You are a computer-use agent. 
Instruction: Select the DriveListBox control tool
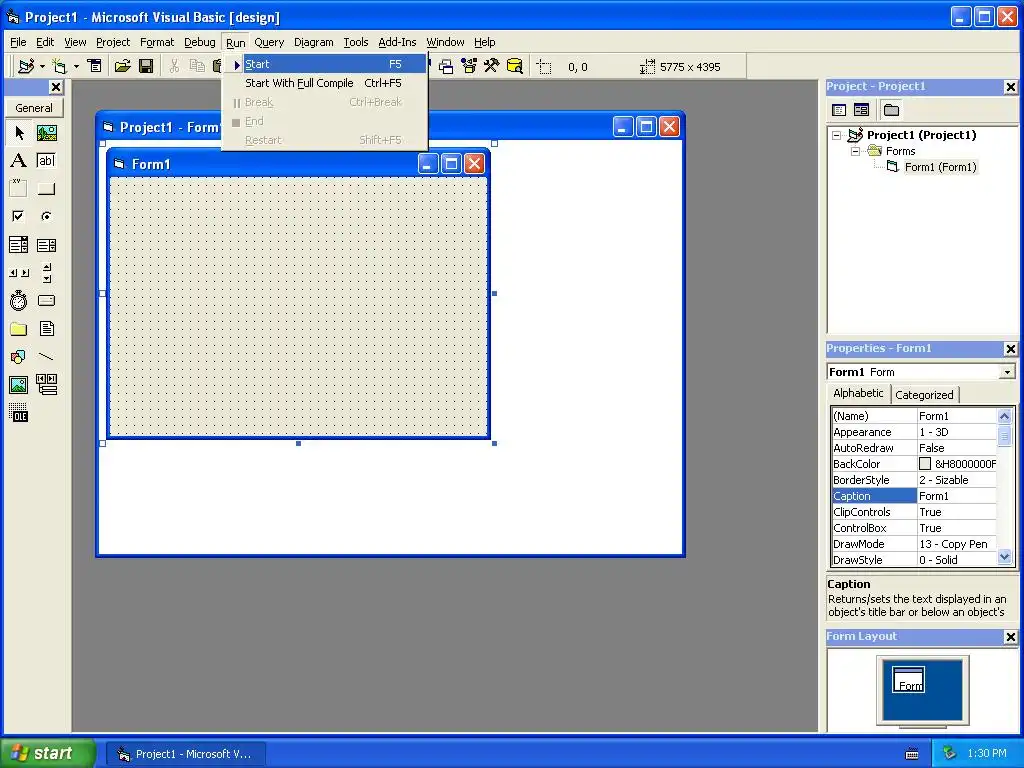point(46,300)
